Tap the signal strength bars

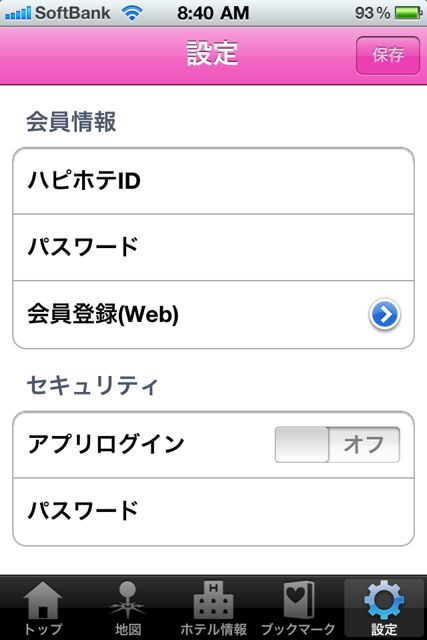18,13
